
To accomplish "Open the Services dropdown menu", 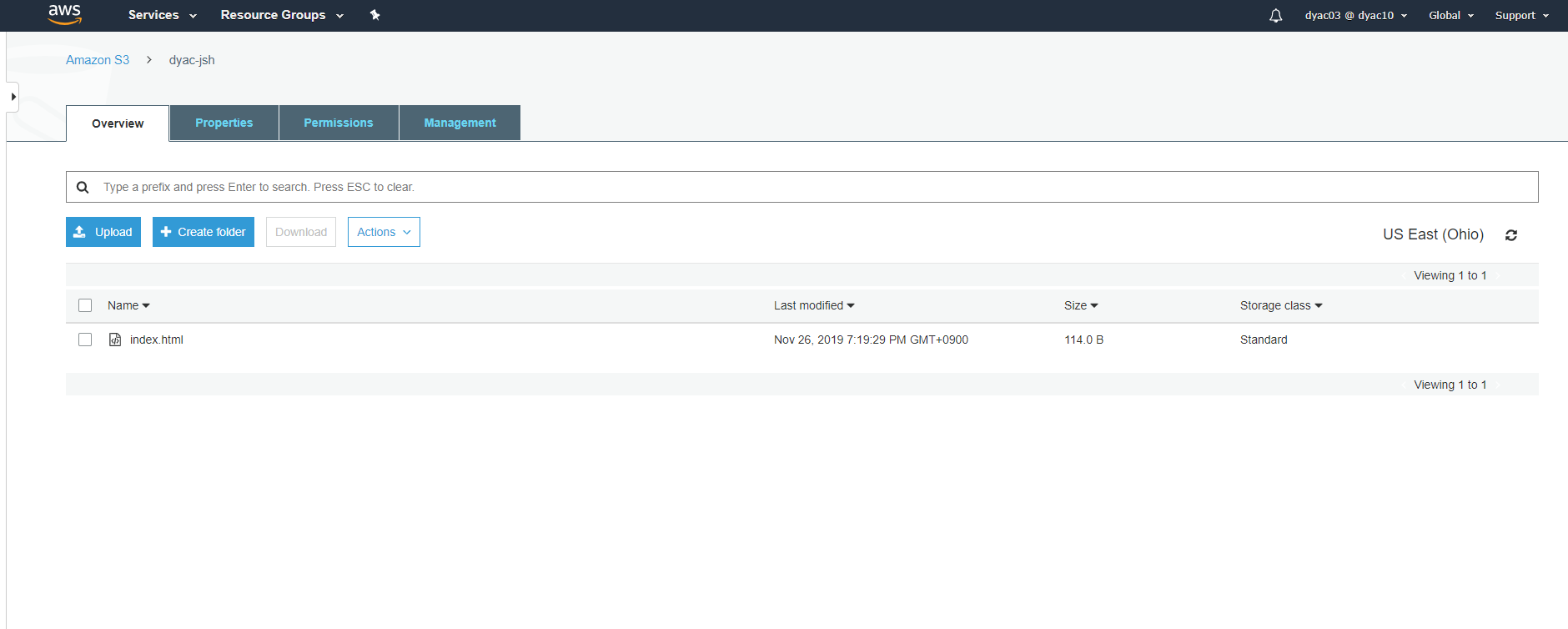I will click(162, 15).
